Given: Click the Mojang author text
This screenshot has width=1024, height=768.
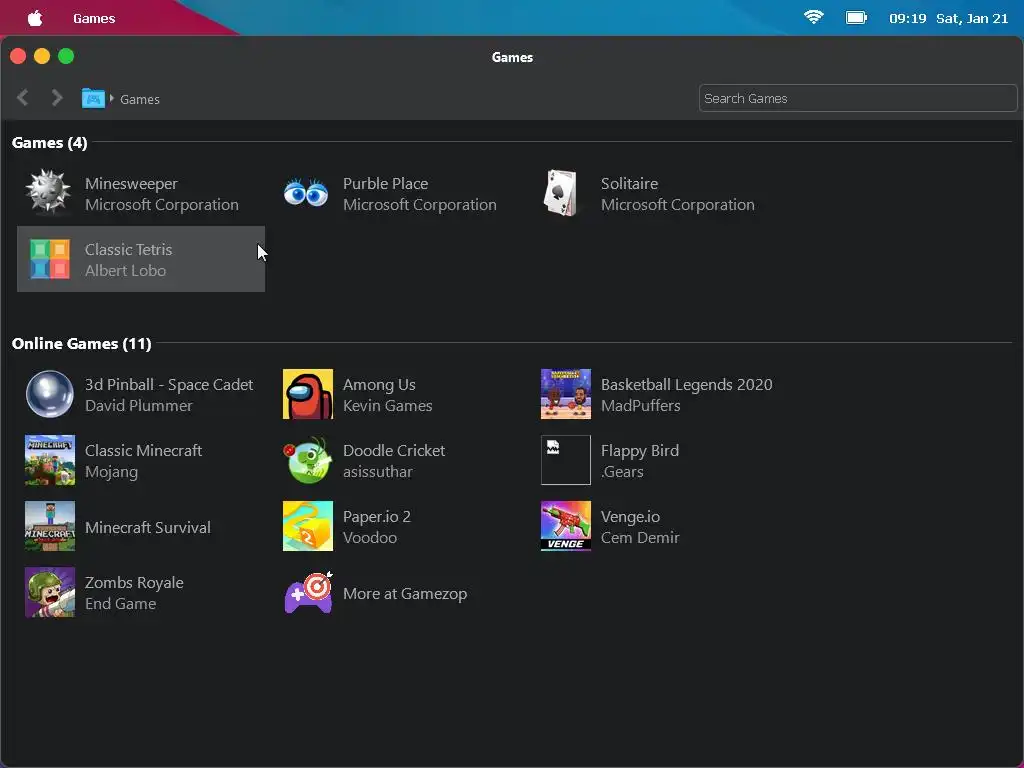Looking at the screenshot, I should click(112, 472).
